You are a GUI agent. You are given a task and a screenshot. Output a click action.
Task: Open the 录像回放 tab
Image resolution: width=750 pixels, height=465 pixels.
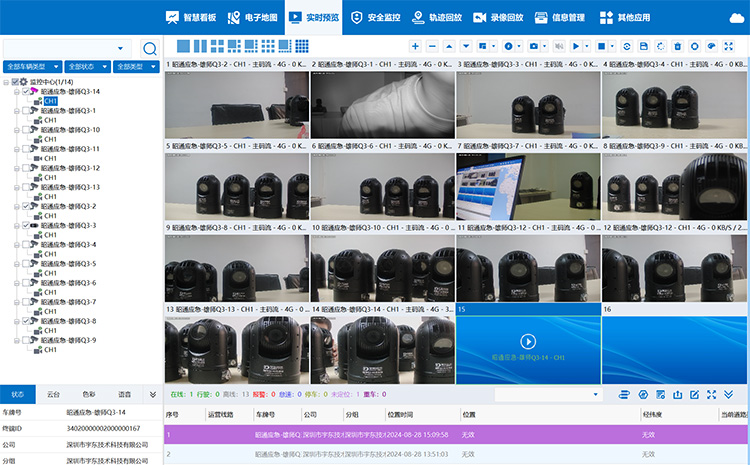496,17
